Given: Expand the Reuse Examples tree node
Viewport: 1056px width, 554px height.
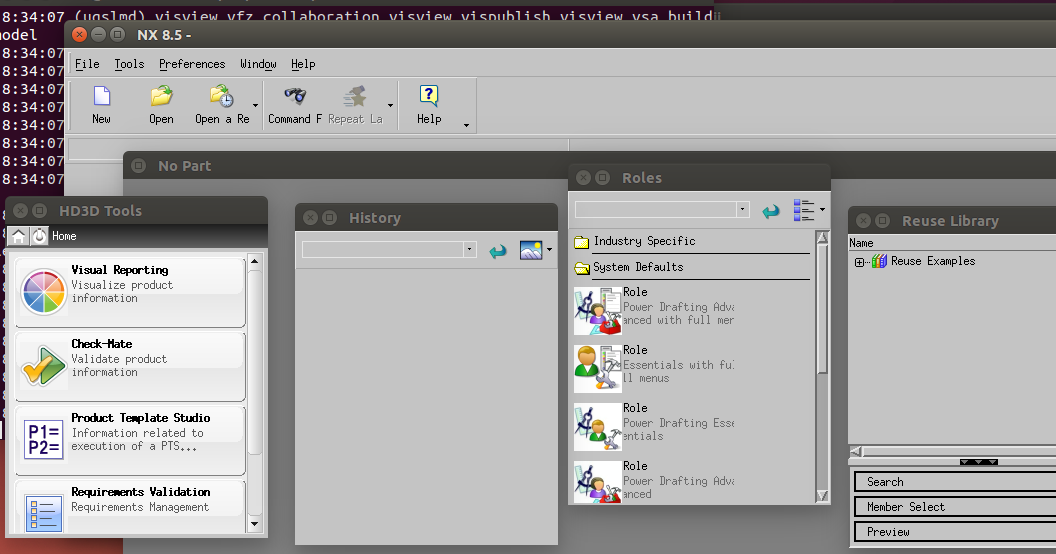Looking at the screenshot, I should [859, 263].
